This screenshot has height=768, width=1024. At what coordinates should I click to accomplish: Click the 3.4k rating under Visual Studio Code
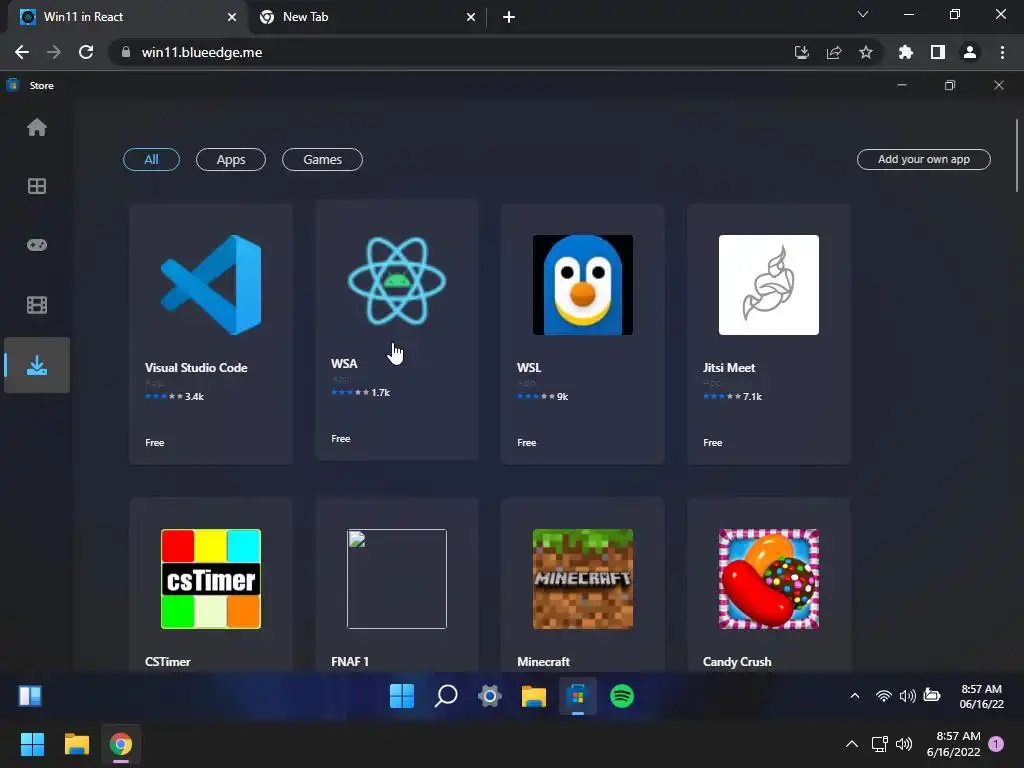tap(195, 396)
